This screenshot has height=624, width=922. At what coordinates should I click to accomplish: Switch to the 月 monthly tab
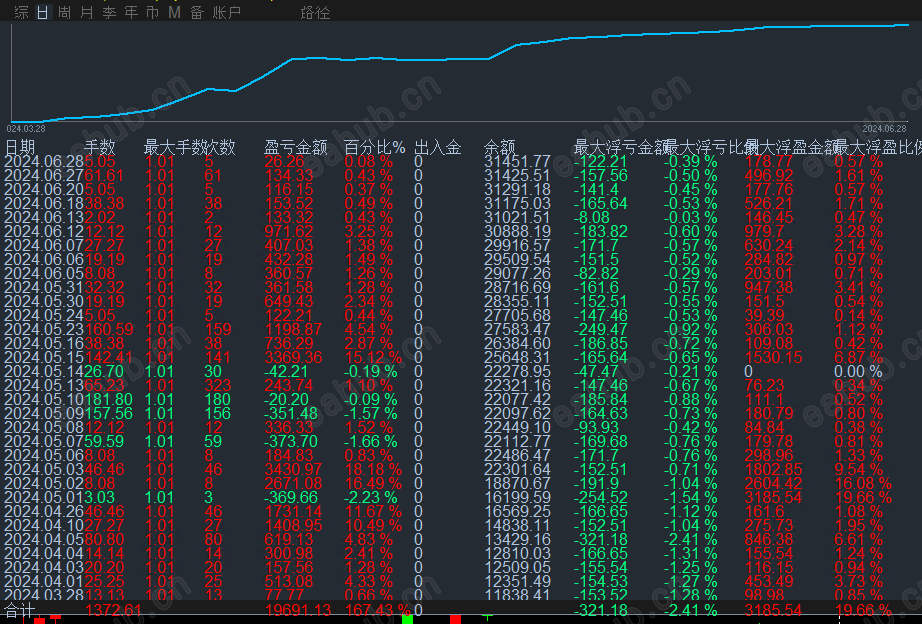(x=86, y=12)
